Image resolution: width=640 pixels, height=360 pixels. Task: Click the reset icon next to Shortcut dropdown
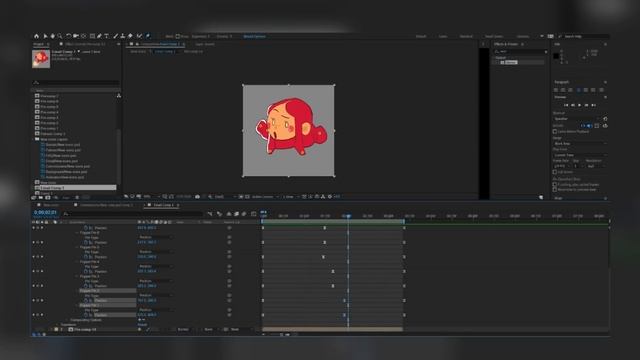click(x=605, y=119)
